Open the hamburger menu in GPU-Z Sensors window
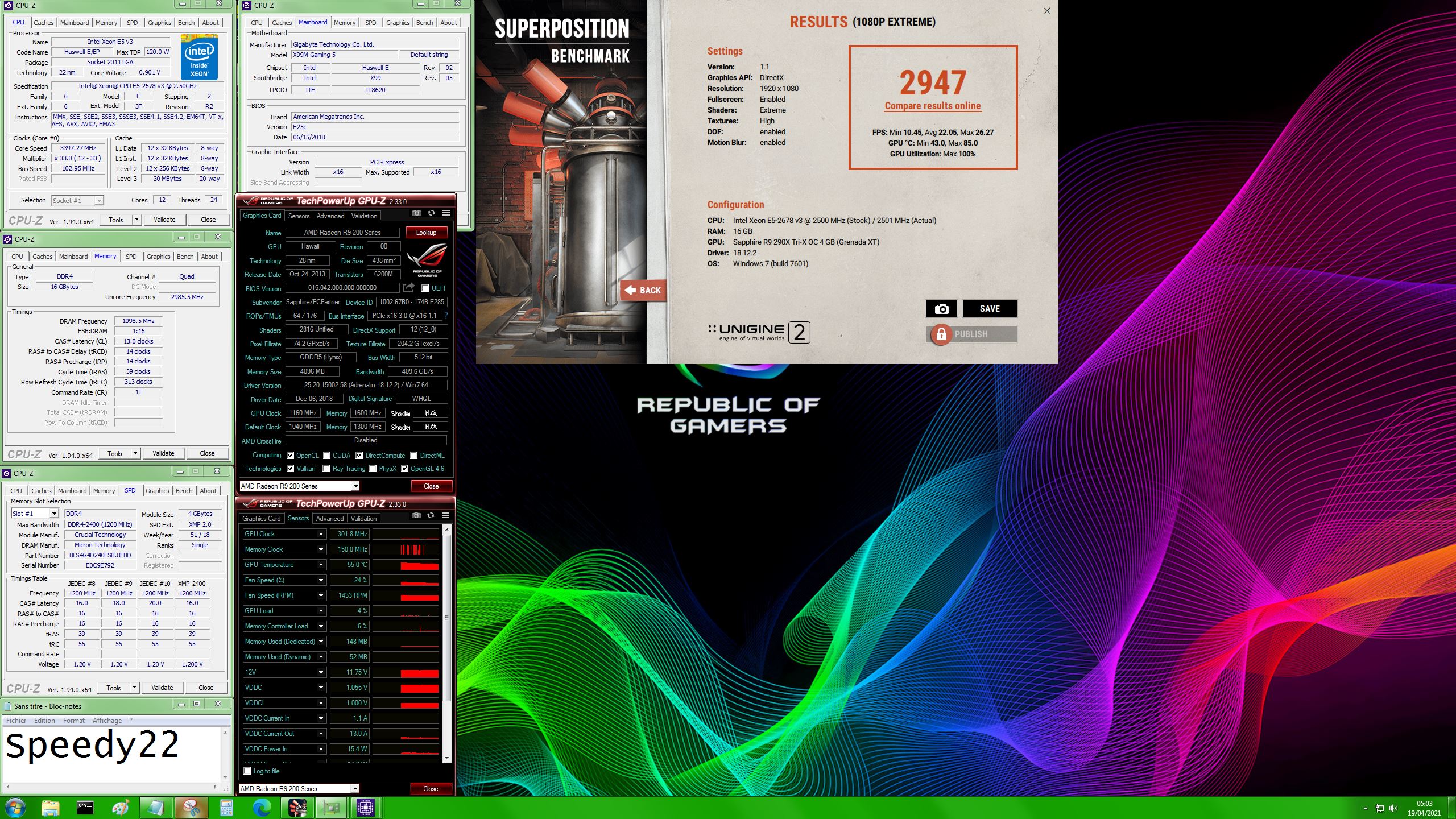The image size is (1456, 819). tap(445, 515)
